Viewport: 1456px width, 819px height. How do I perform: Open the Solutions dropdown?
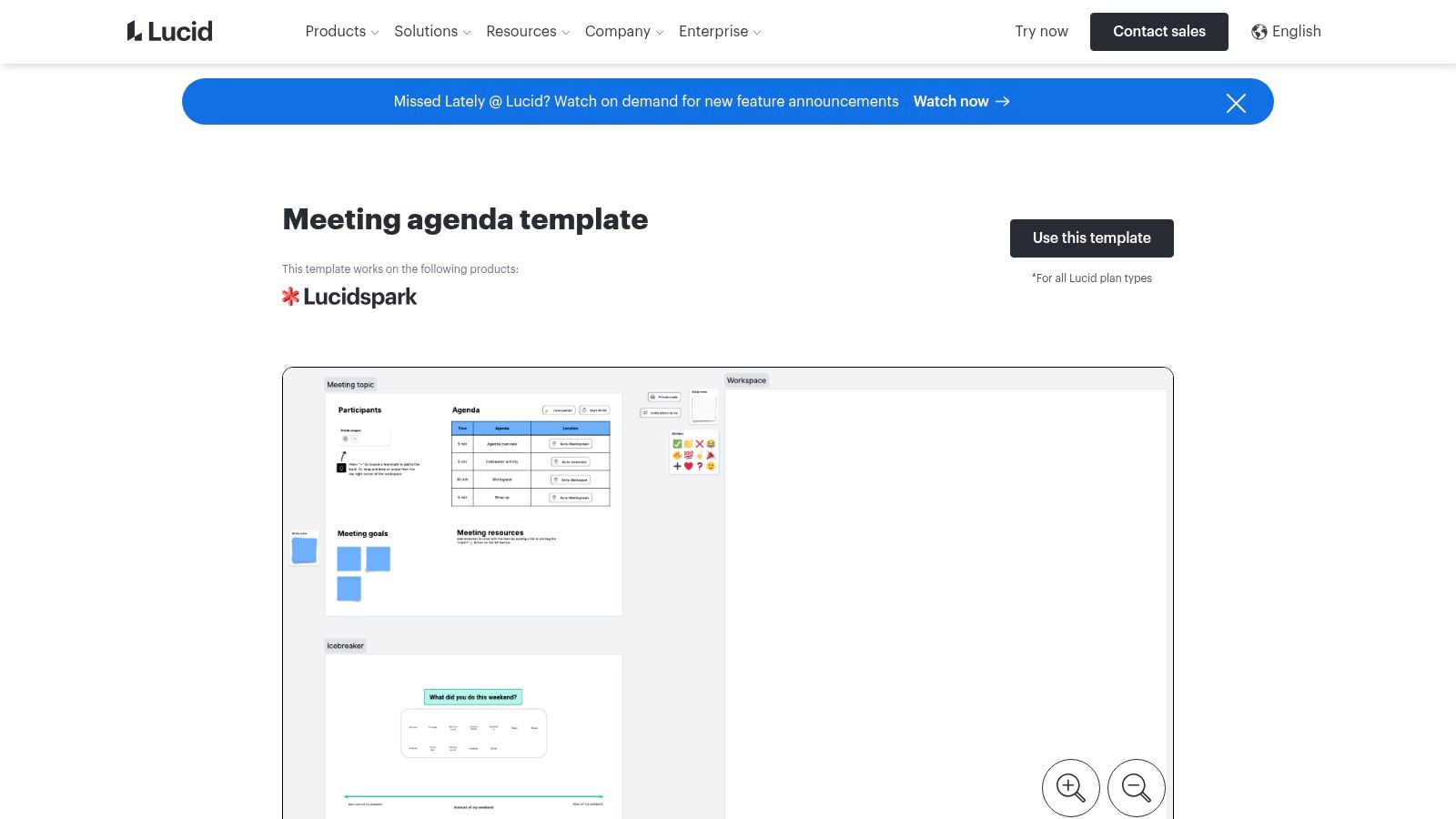(x=431, y=31)
